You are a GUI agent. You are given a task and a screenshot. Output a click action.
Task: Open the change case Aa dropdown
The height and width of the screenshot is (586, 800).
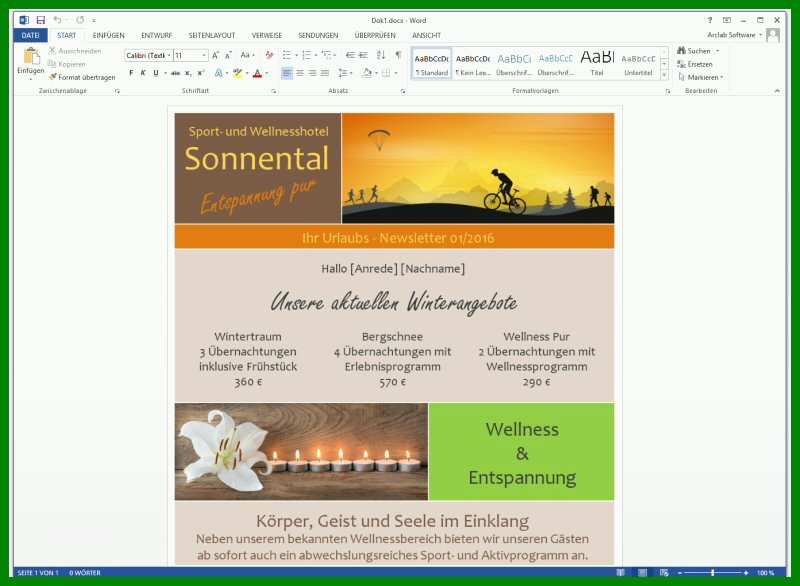point(247,55)
